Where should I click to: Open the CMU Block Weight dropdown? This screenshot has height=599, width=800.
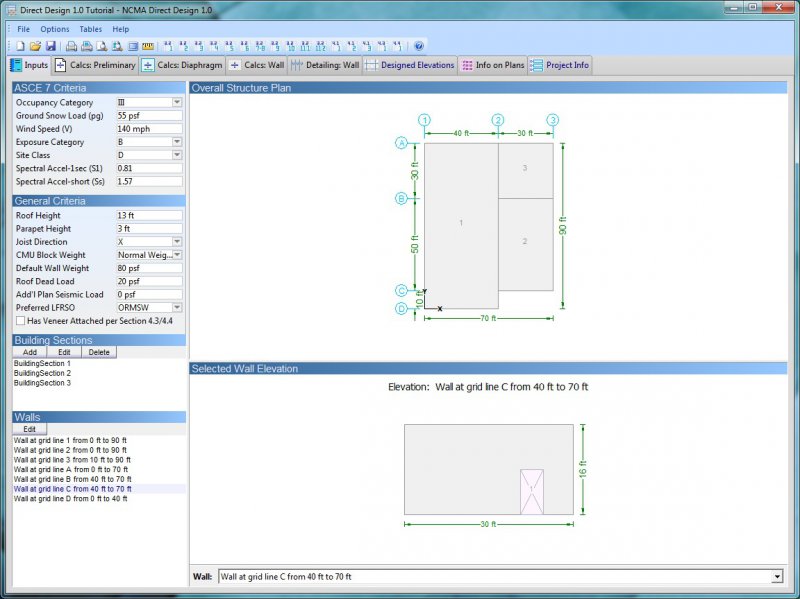click(177, 255)
